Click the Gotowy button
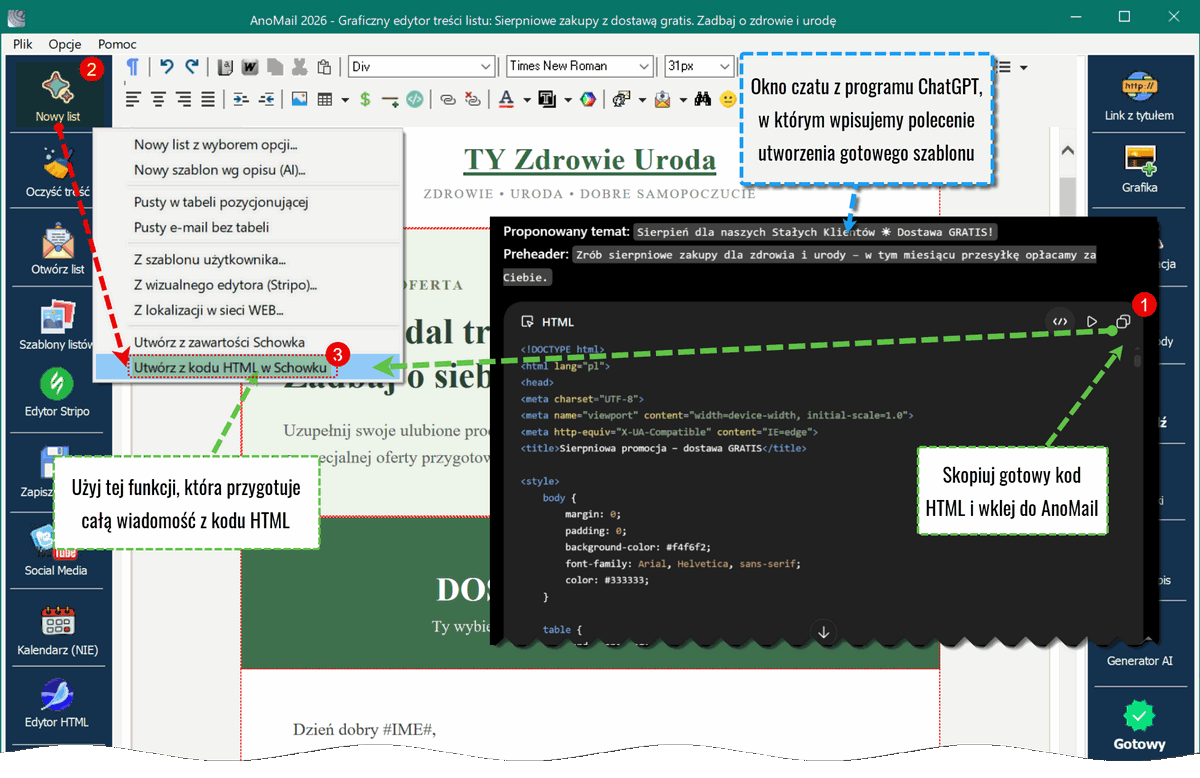Screen dimensions: 1200x778 [1139, 726]
